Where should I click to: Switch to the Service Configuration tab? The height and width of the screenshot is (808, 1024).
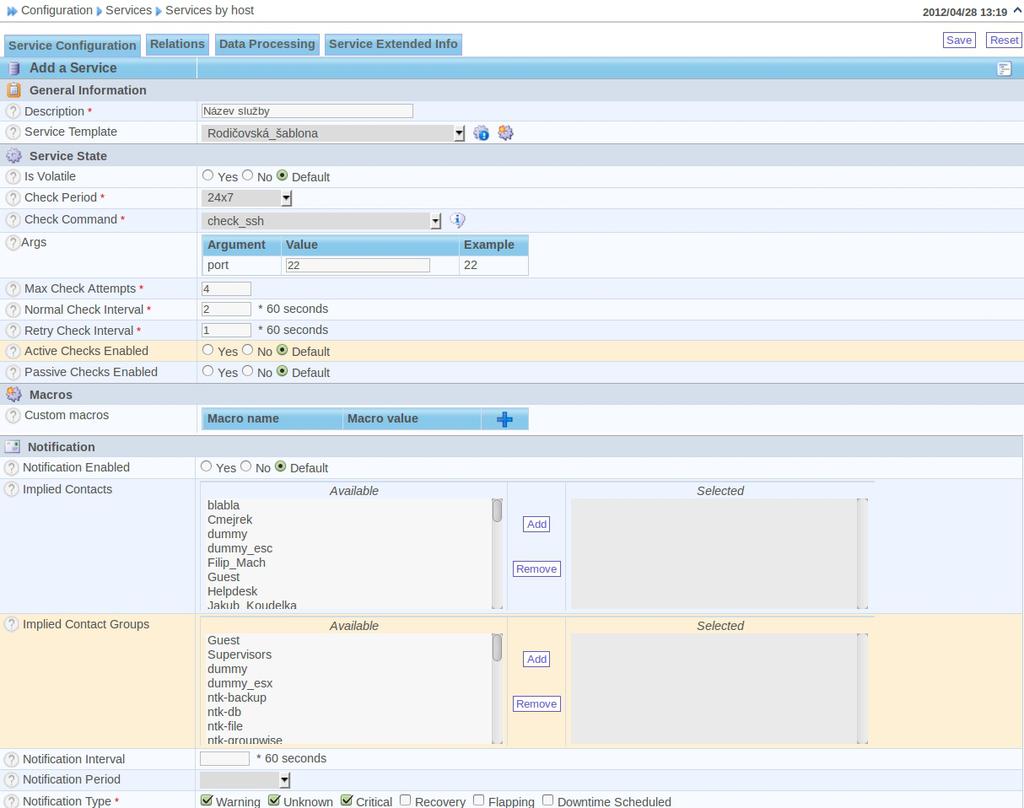coord(72,46)
